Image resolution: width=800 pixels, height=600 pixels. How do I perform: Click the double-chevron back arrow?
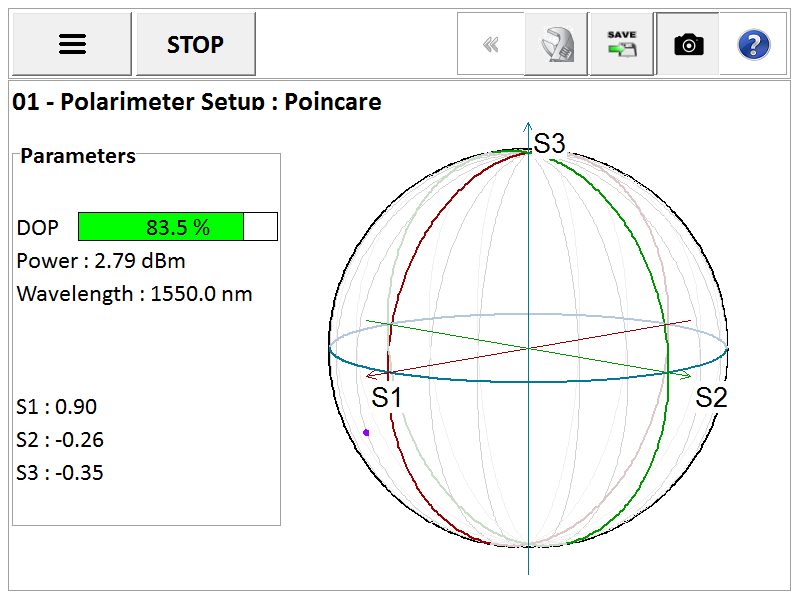[x=491, y=44]
